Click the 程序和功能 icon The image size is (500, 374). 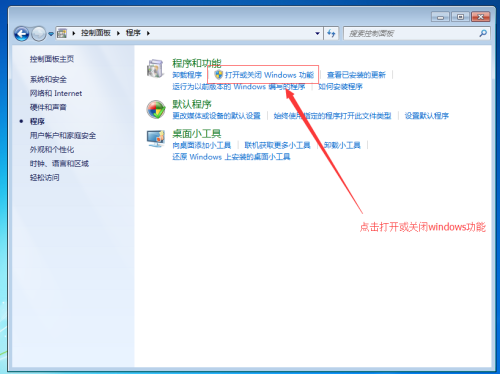click(155, 69)
